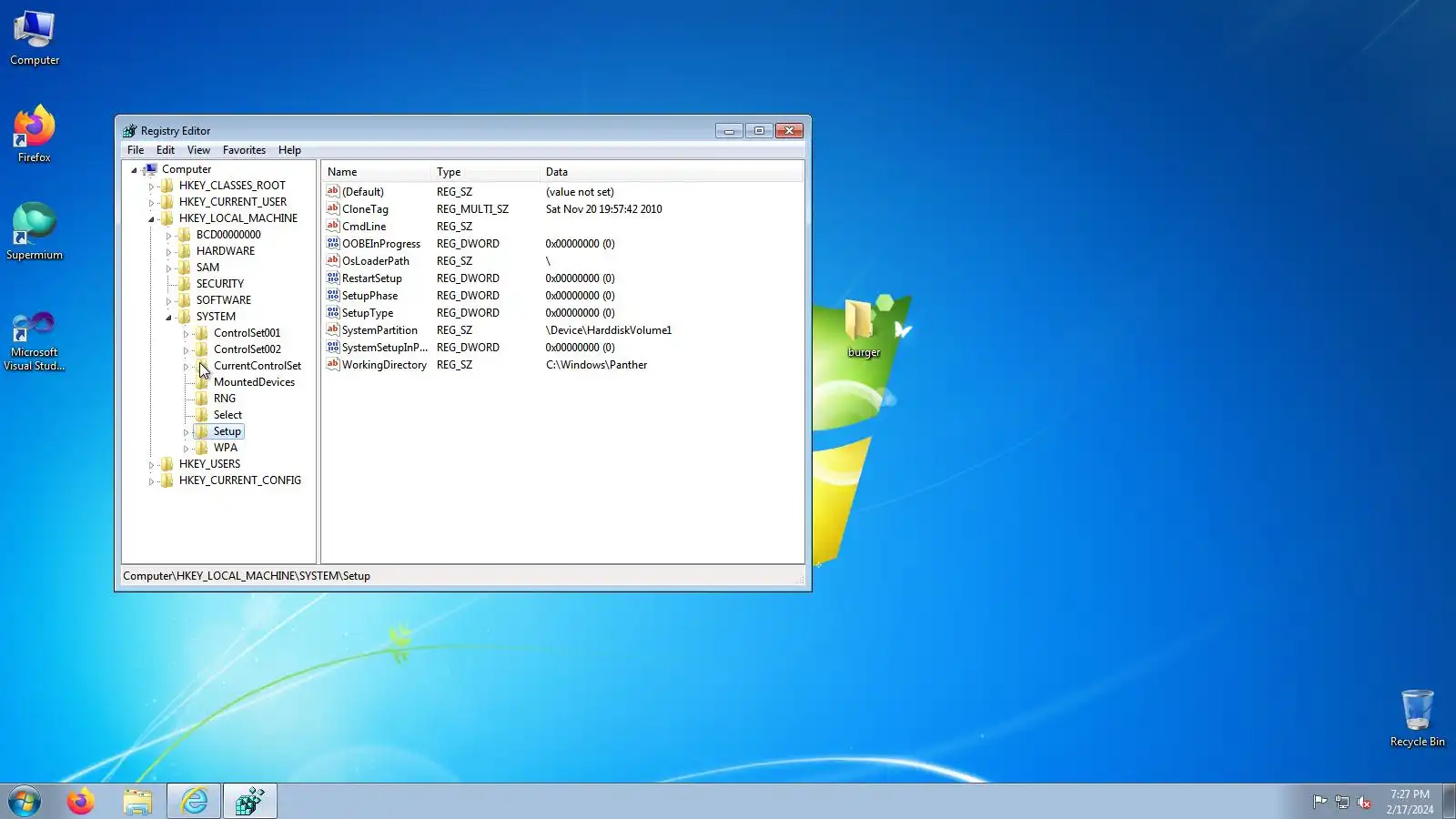This screenshot has height=819, width=1456.
Task: Collapse the HKEY_LOCAL_MACHINE key
Action: 151,219
